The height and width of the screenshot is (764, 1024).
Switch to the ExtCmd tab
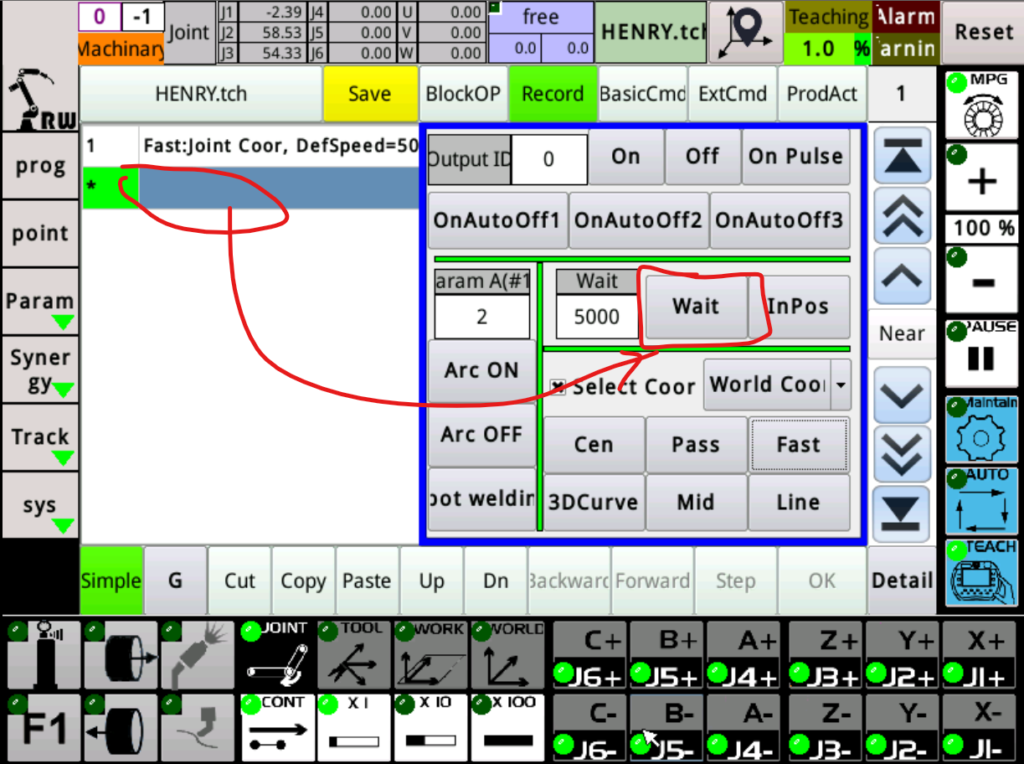(732, 94)
